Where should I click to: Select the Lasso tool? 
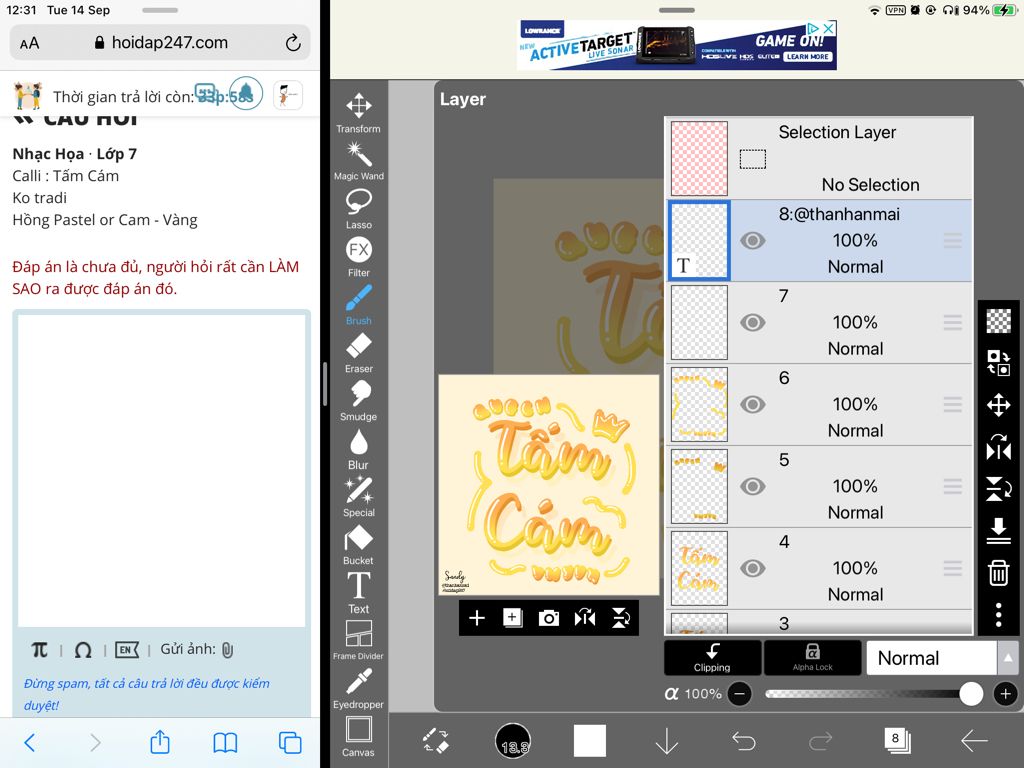(359, 209)
